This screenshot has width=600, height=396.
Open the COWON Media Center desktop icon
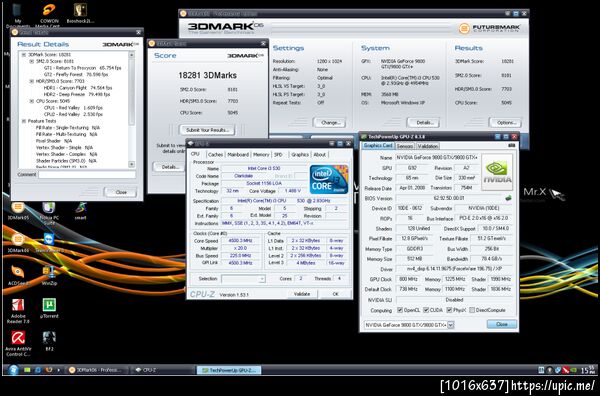pyautogui.click(x=49, y=14)
